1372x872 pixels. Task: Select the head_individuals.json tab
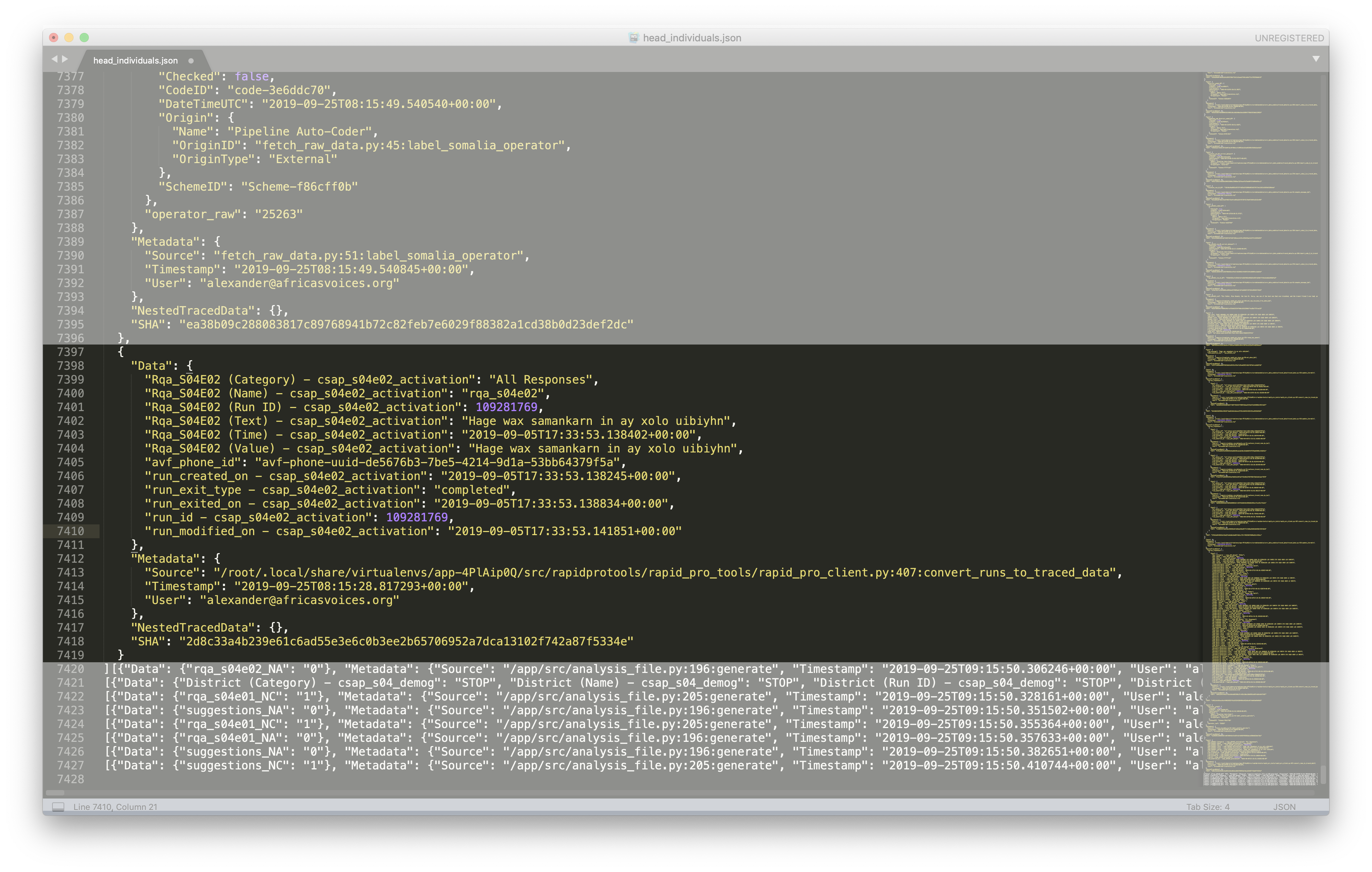(136, 60)
